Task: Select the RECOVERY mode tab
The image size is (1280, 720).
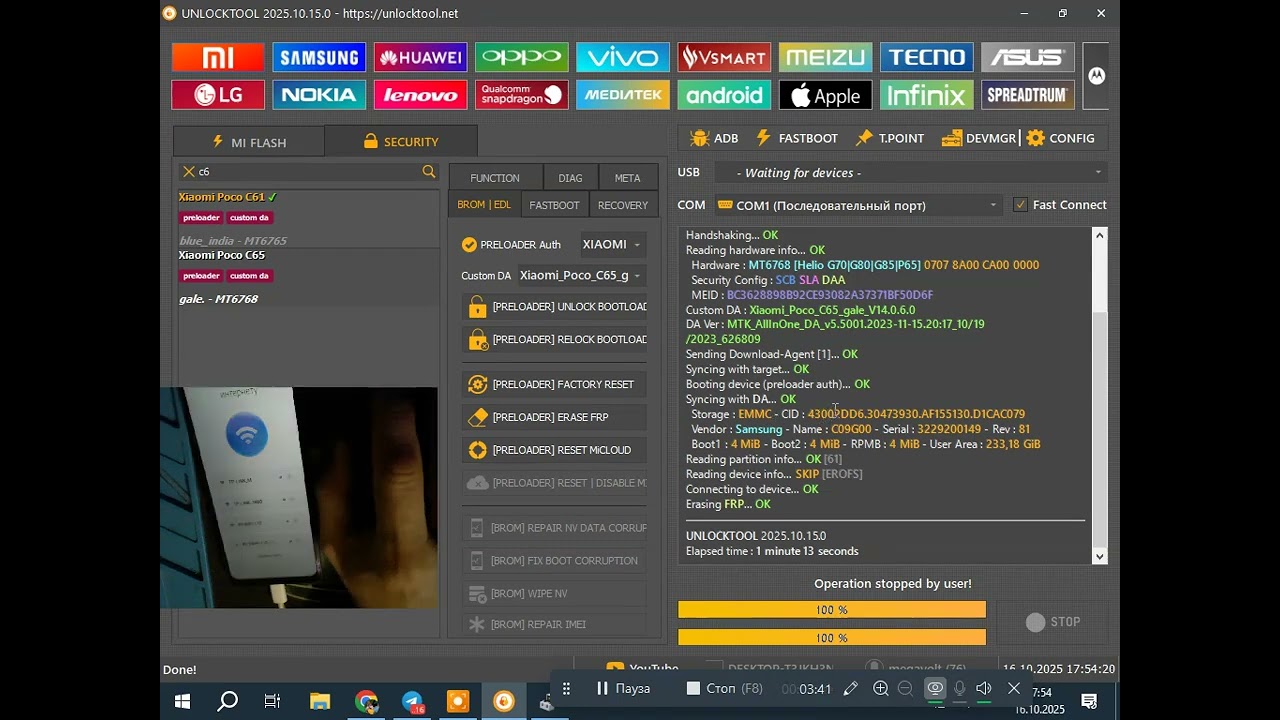Action: (x=623, y=204)
